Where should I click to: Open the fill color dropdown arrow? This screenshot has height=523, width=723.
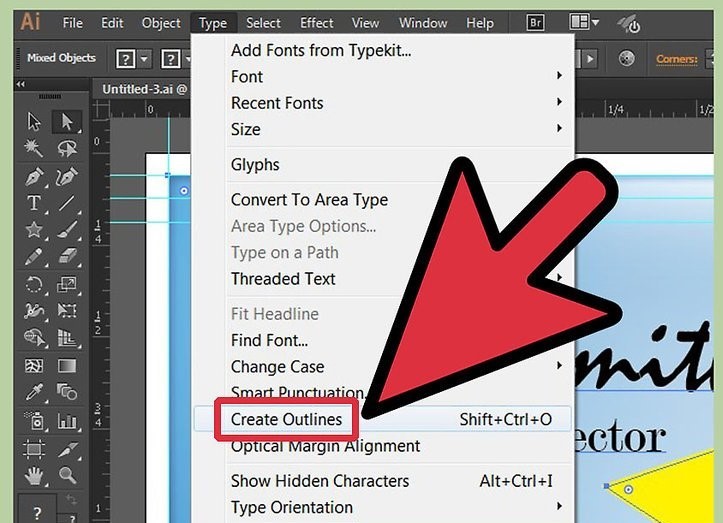click(x=144, y=59)
